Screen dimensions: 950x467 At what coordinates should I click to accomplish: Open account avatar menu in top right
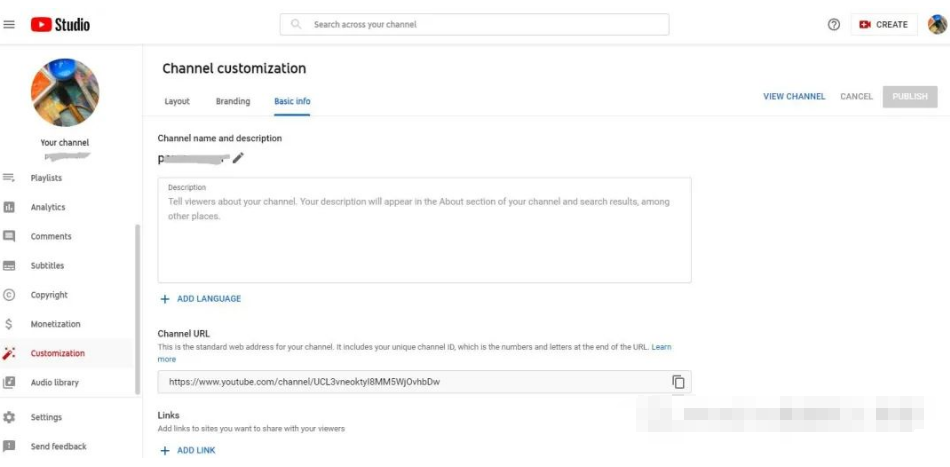coord(937,25)
